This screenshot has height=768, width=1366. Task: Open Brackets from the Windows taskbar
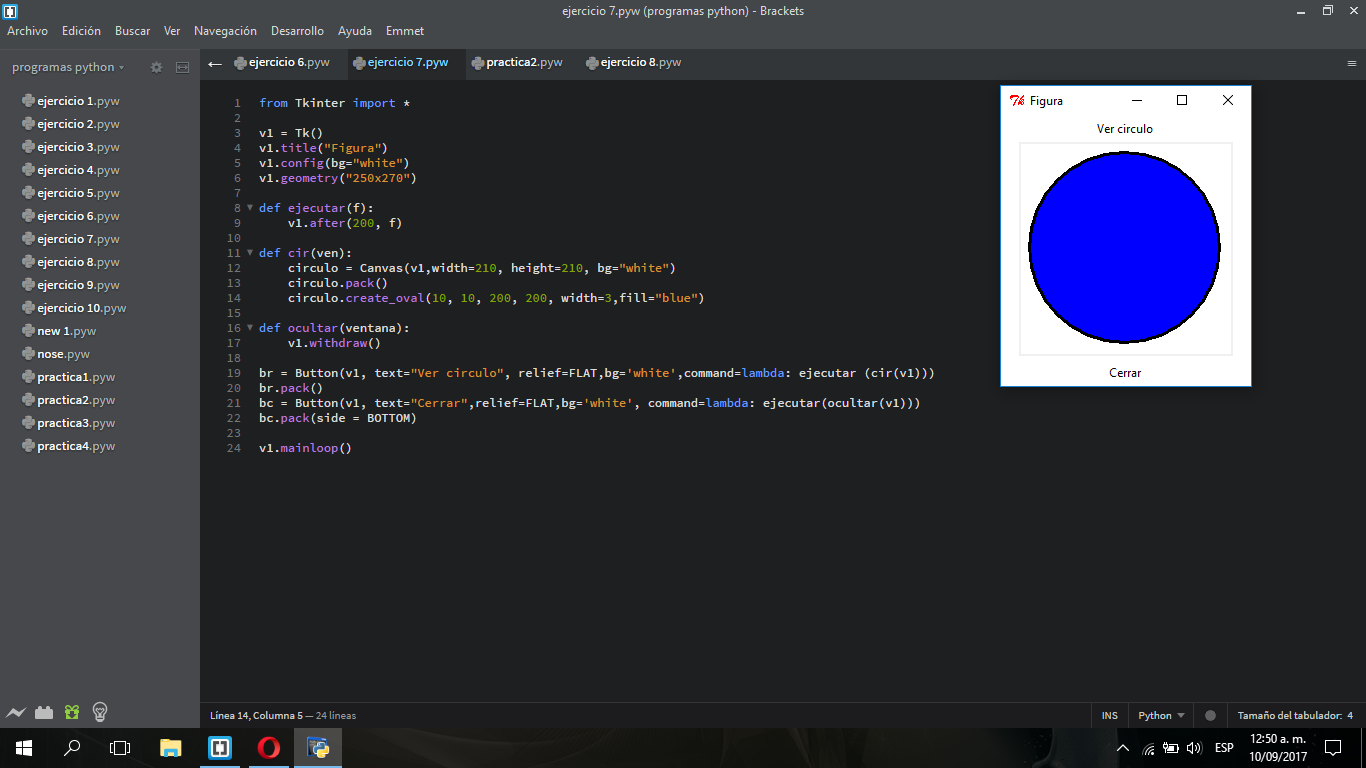219,747
